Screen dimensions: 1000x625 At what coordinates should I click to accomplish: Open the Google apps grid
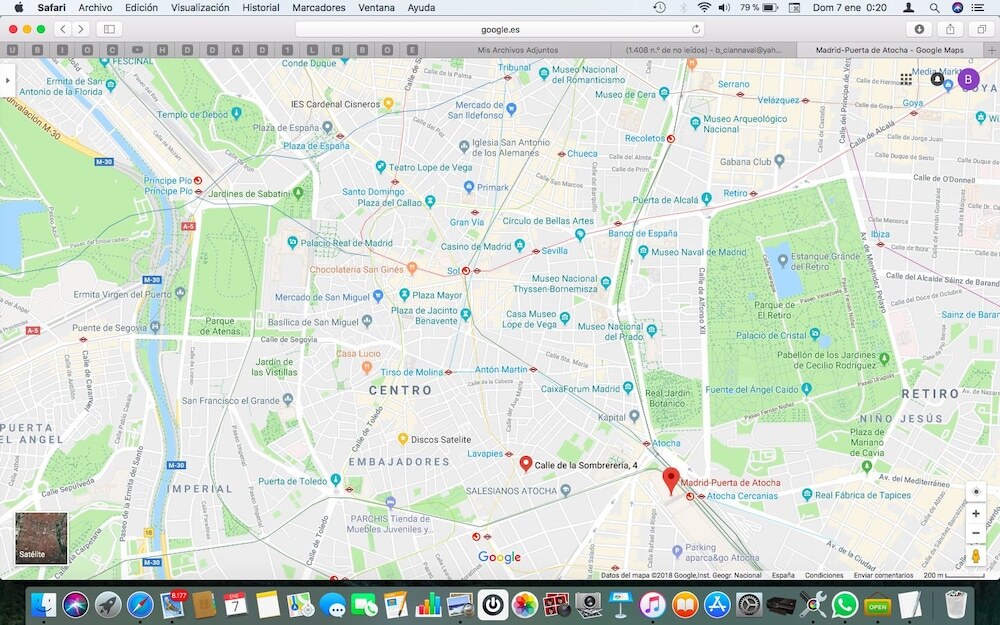(906, 79)
